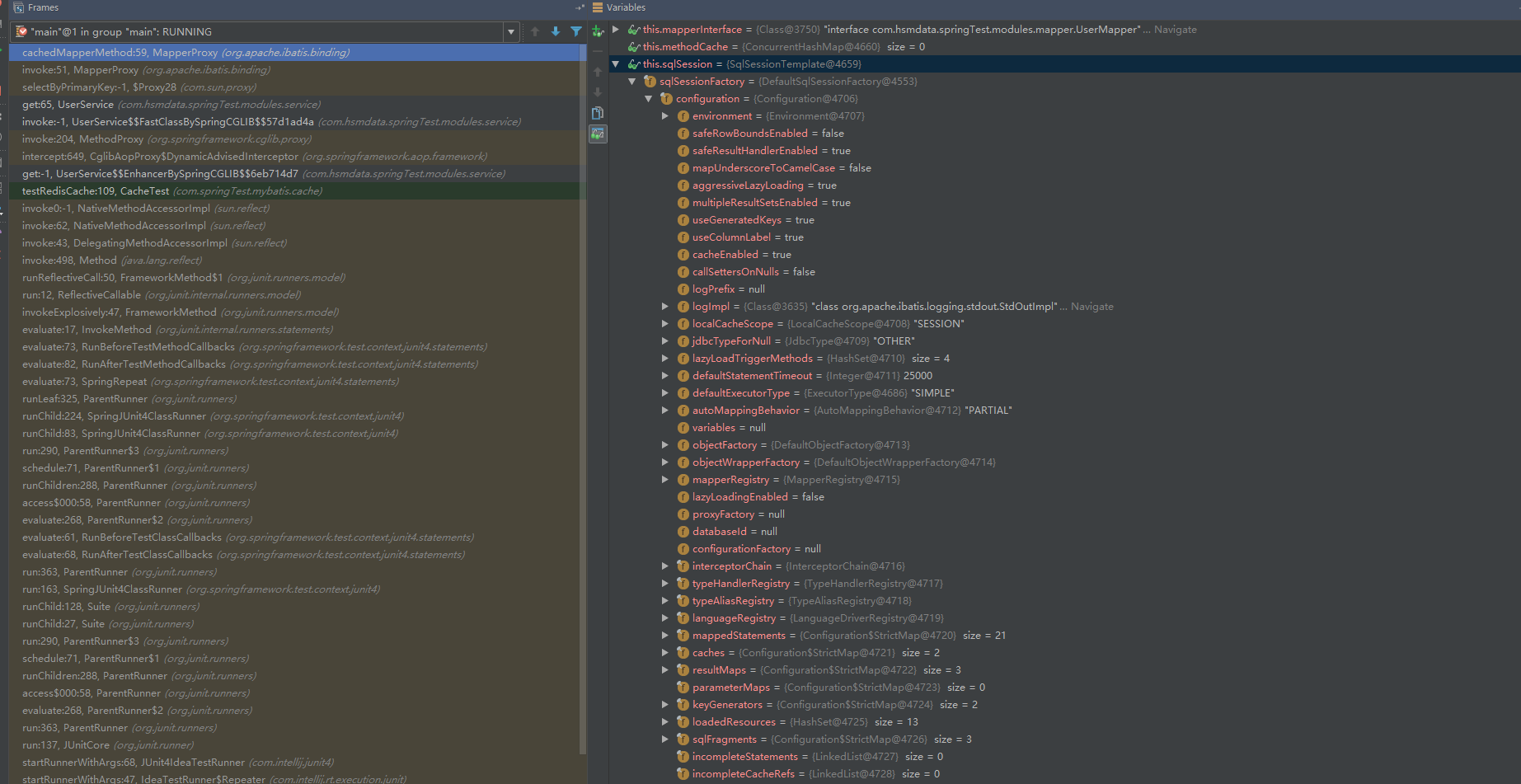The width and height of the screenshot is (1521, 784).
Task: Select startRunnerWithArgs:68, JUnit4IdeaTestRunner frame
Action: click(x=294, y=763)
